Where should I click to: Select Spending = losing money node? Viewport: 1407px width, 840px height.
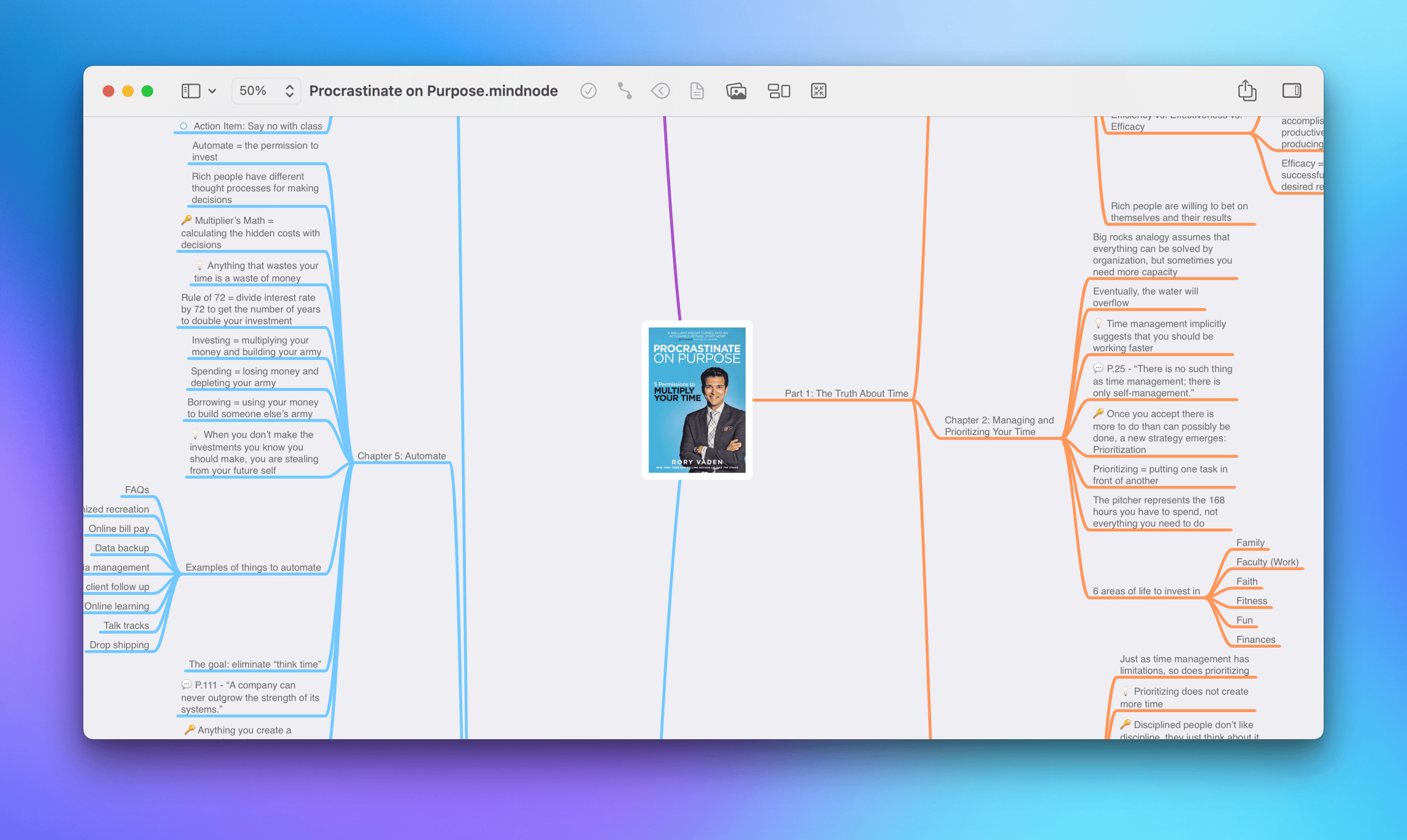pyautogui.click(x=254, y=377)
